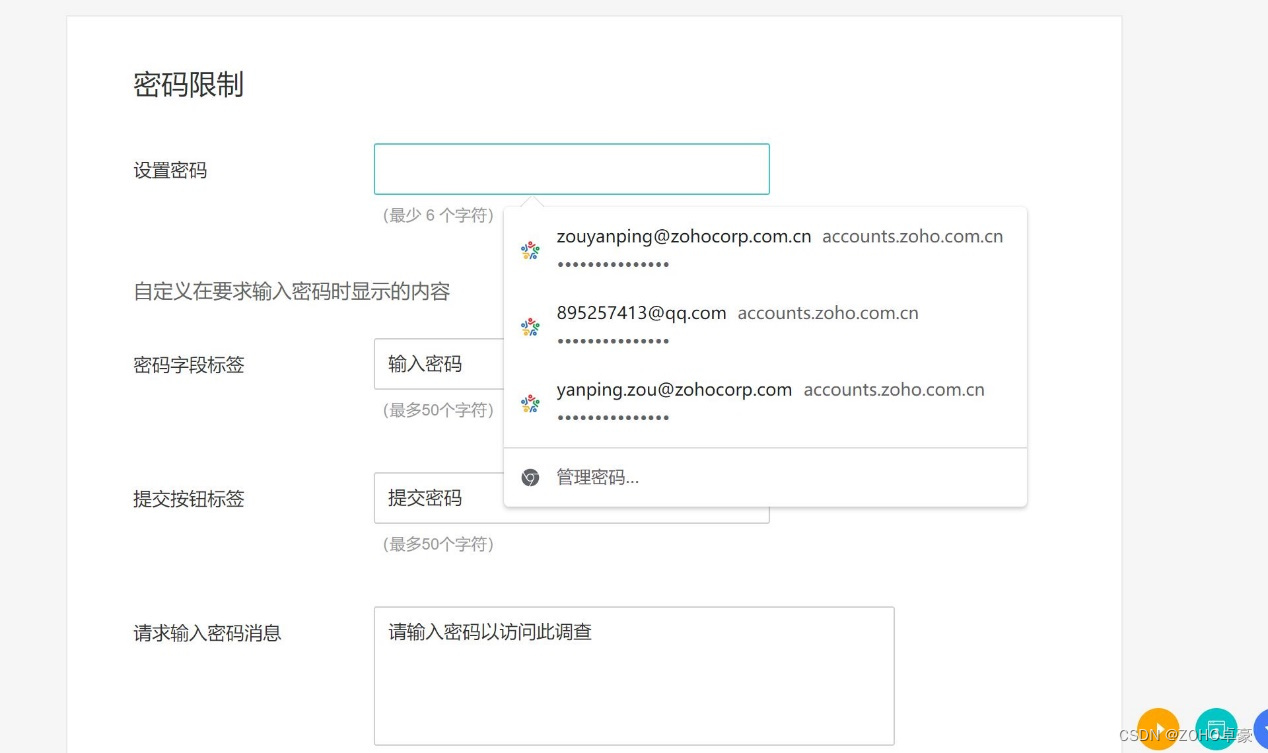1268x753 pixels.
Task: Select saved account yanping.zou@zohocorp.com
Action: (765, 403)
